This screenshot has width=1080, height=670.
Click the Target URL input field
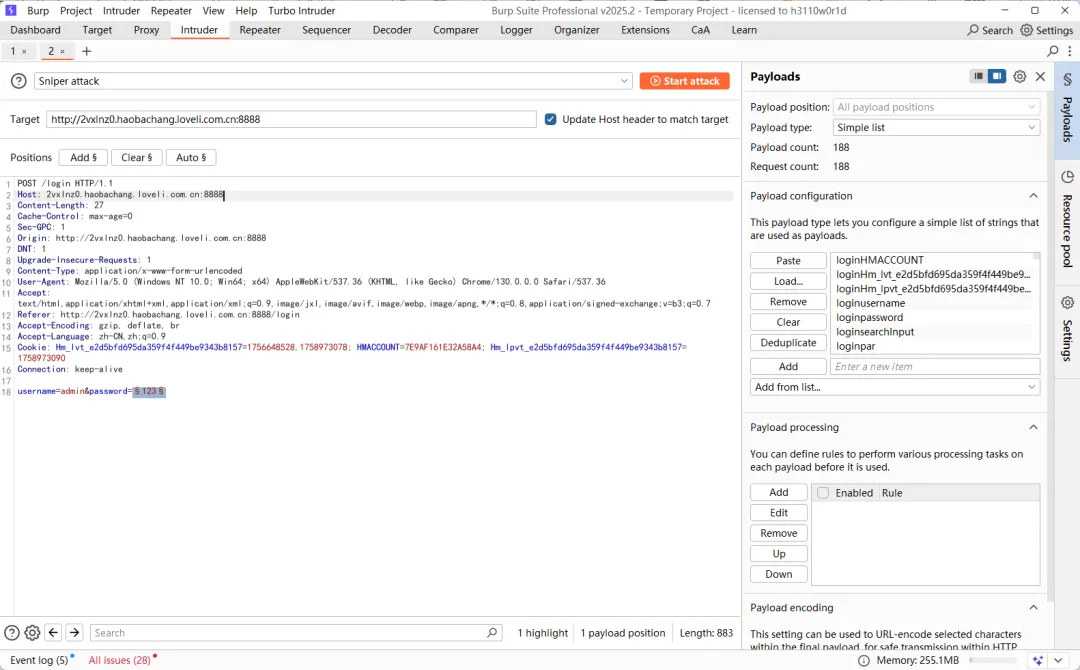(291, 119)
